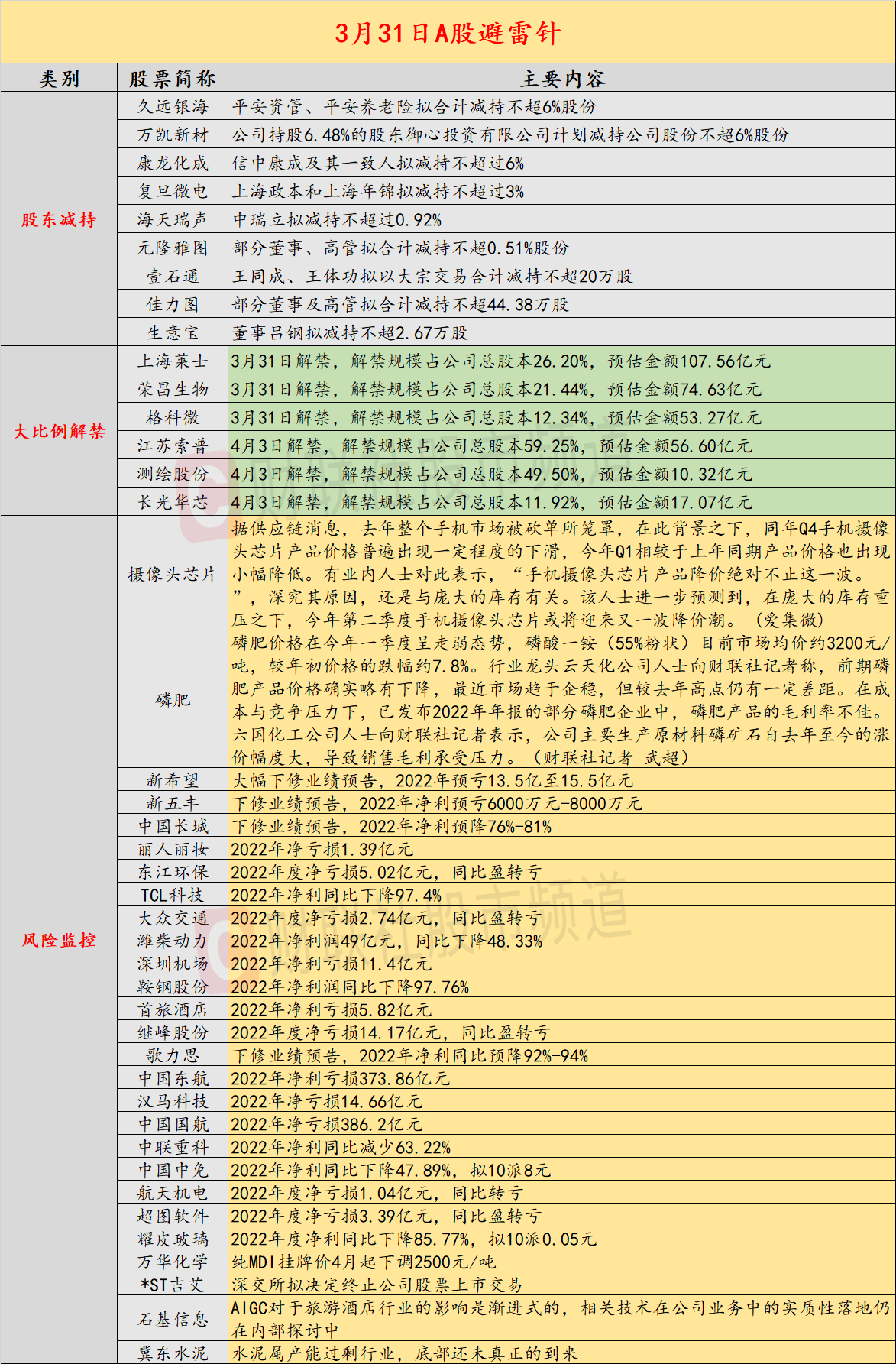Select stock name 汉马科技

click(173, 1102)
